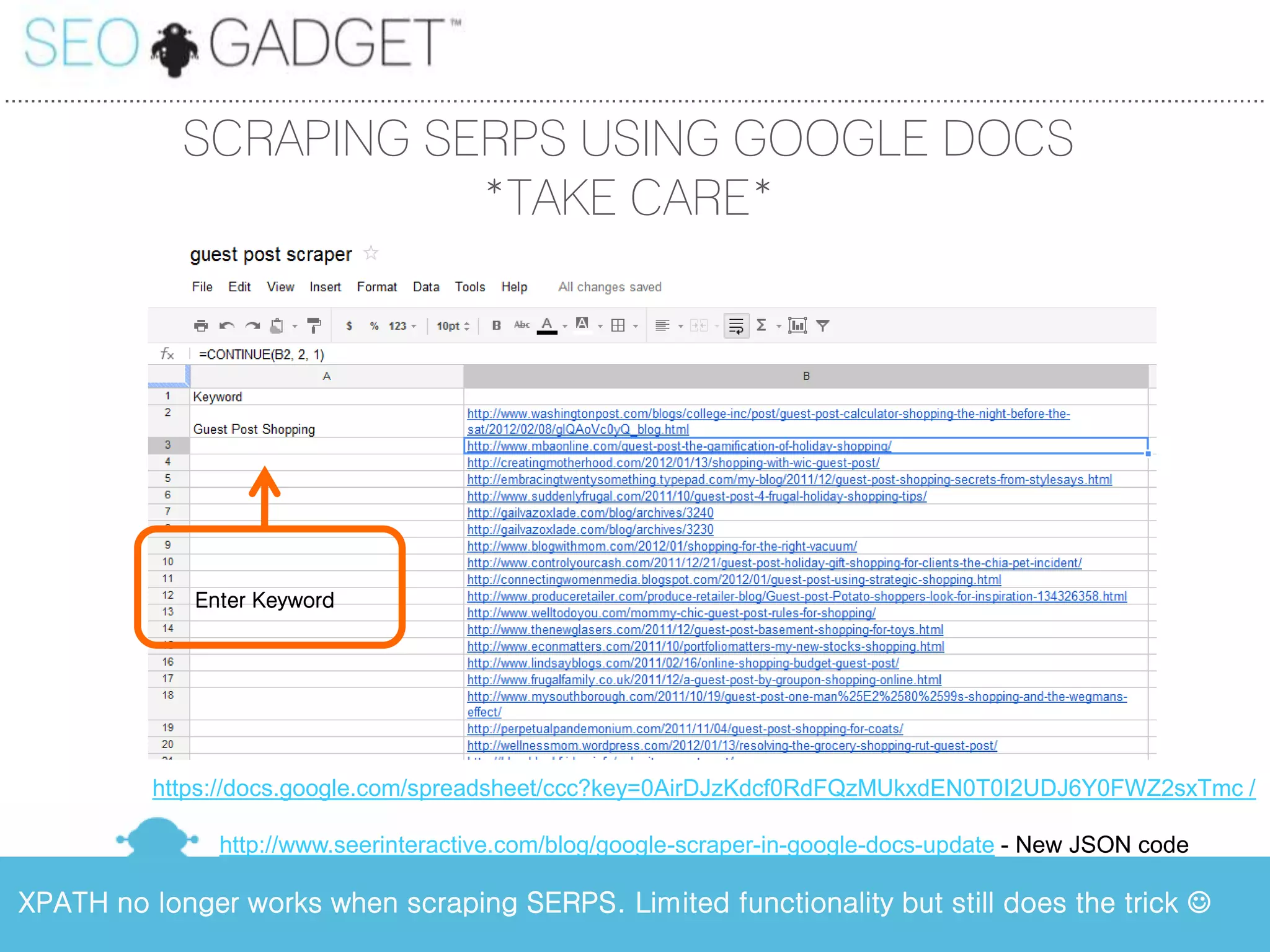This screenshot has width=1270, height=952.
Task: Click the Undo arrow icon
Action: click(x=226, y=325)
